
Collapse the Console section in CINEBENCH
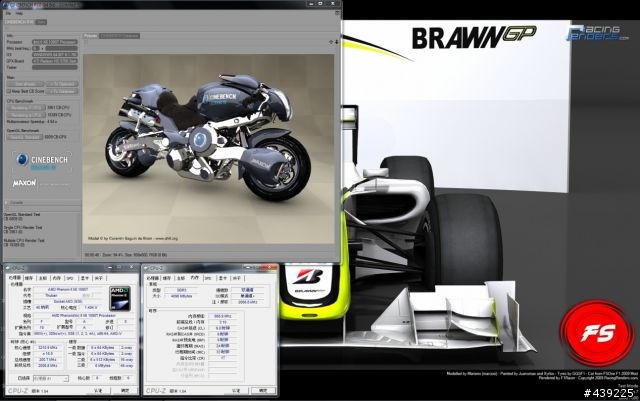6,203
